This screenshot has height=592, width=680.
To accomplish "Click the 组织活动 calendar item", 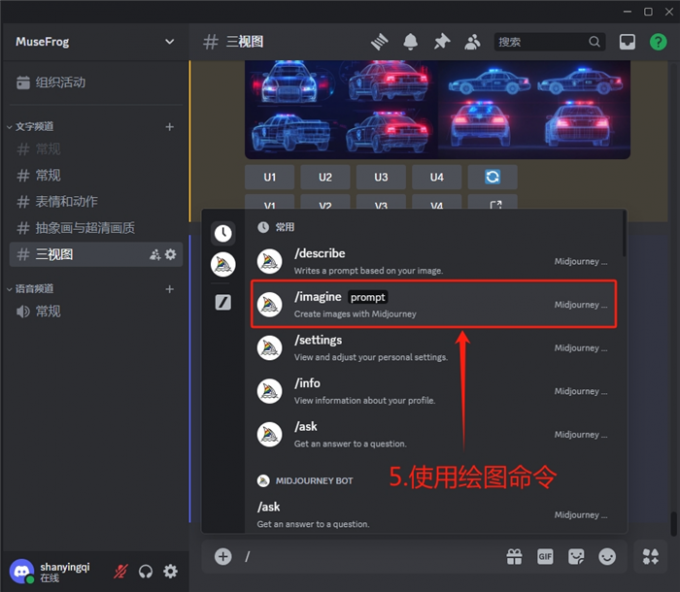I will click(95, 82).
